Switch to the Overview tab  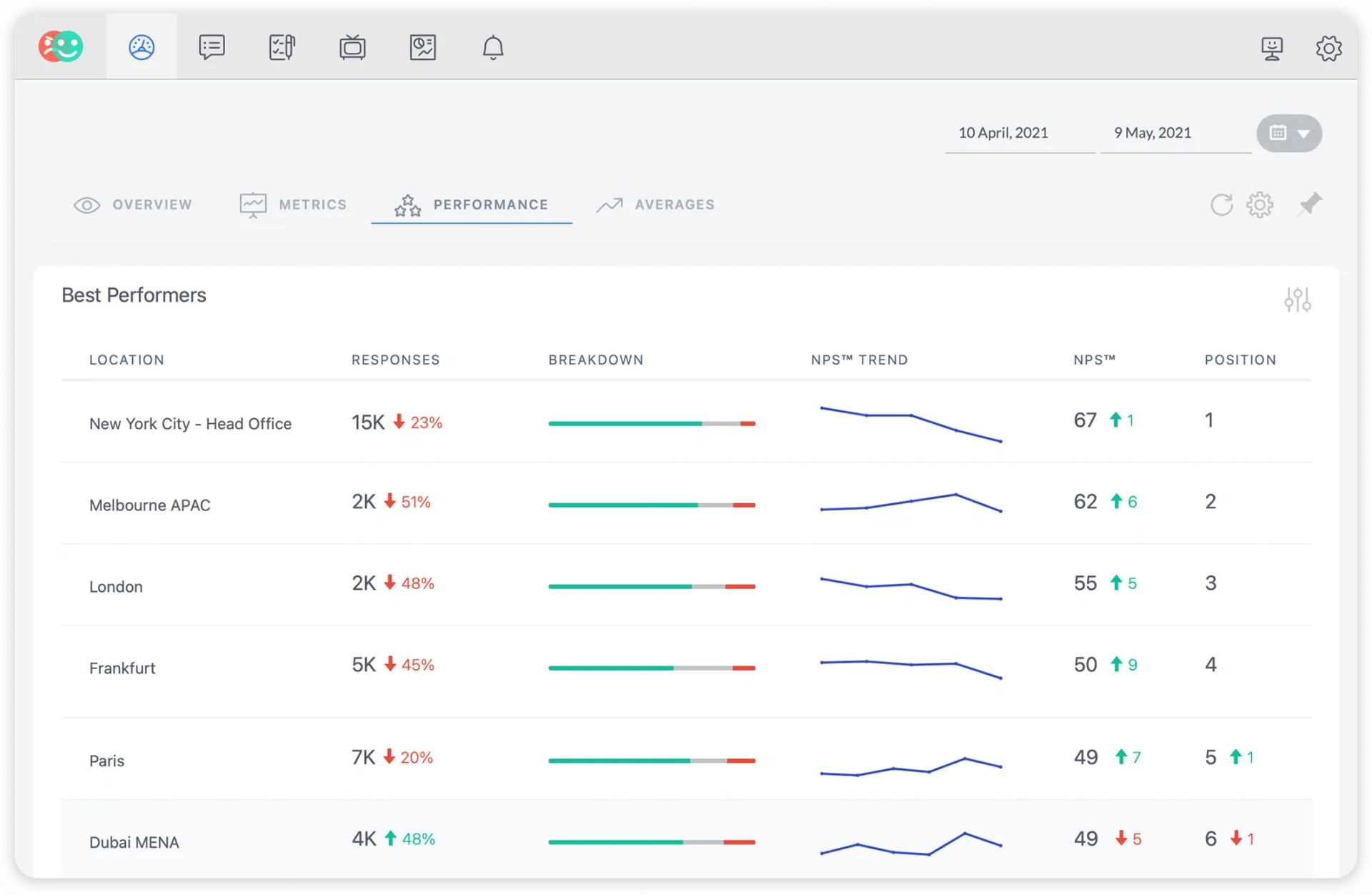[134, 205]
